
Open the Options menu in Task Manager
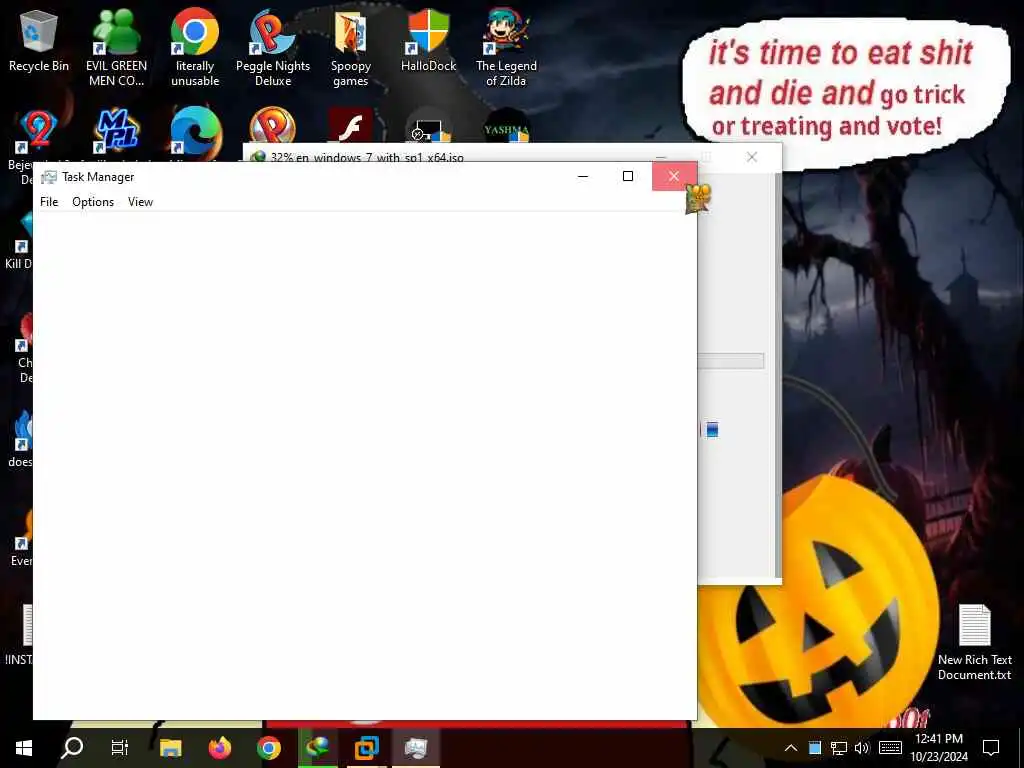click(93, 202)
